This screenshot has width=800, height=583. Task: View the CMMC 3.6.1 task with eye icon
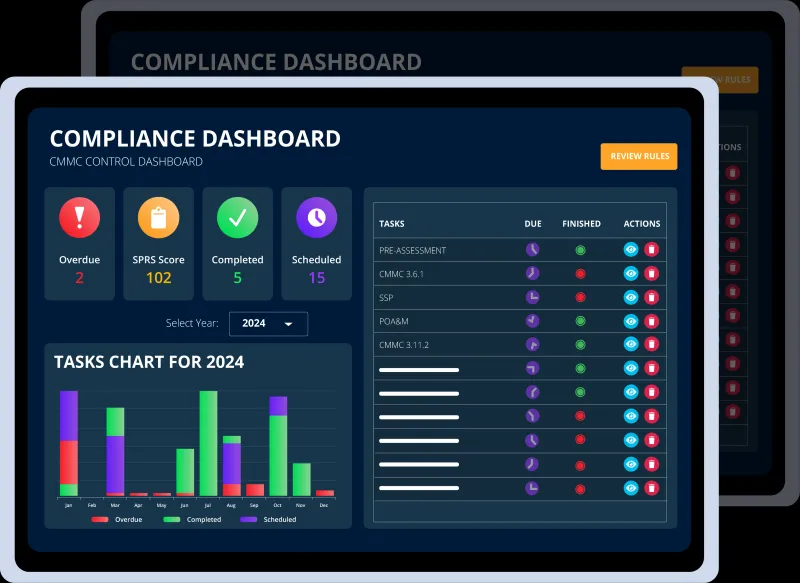tap(631, 273)
